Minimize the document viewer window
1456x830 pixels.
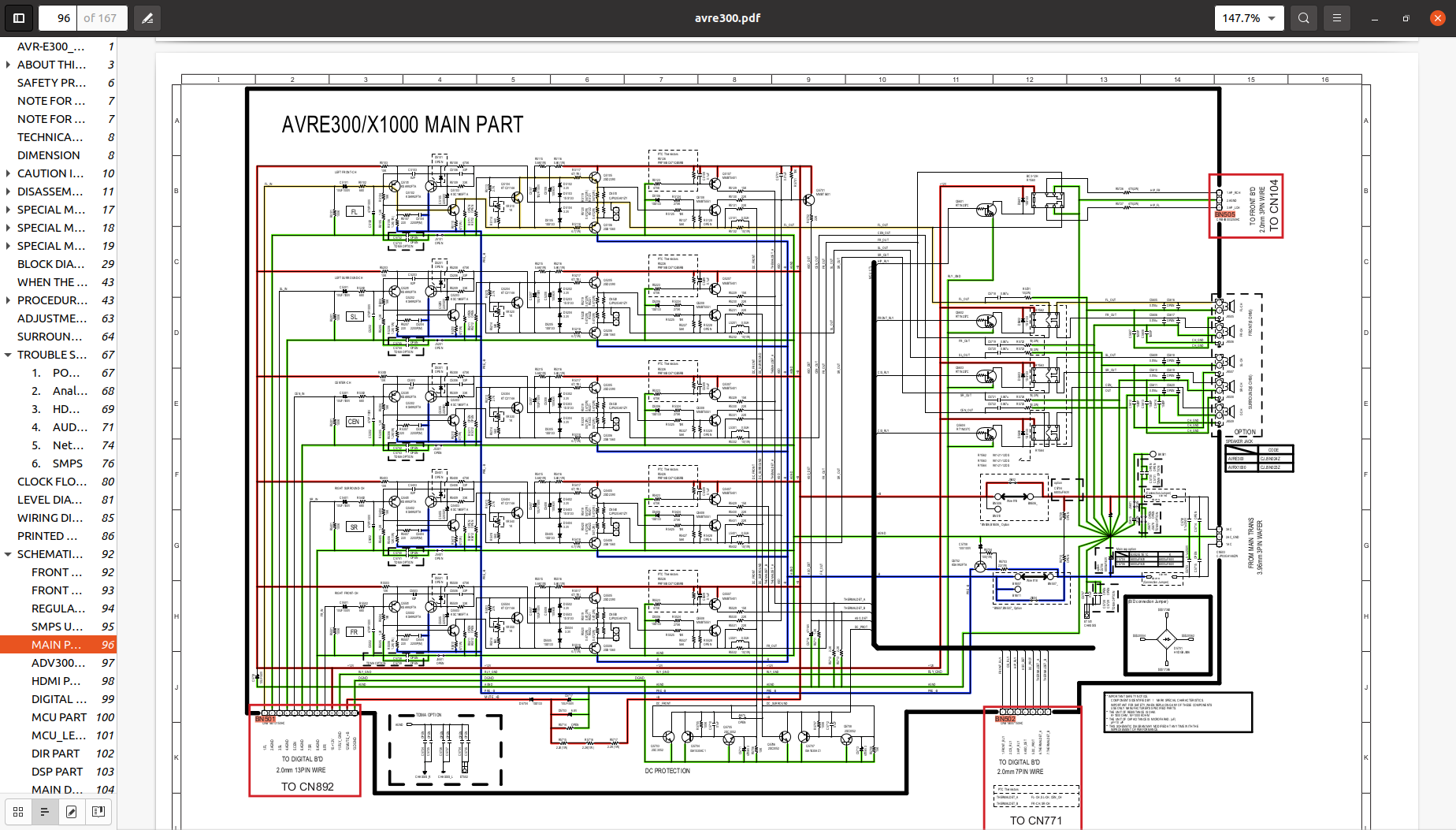[1374, 18]
